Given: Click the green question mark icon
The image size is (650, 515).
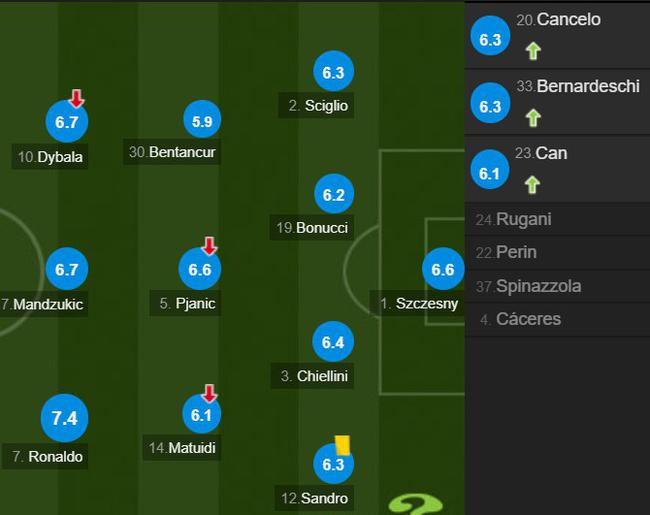Looking at the screenshot, I should click(x=416, y=504).
